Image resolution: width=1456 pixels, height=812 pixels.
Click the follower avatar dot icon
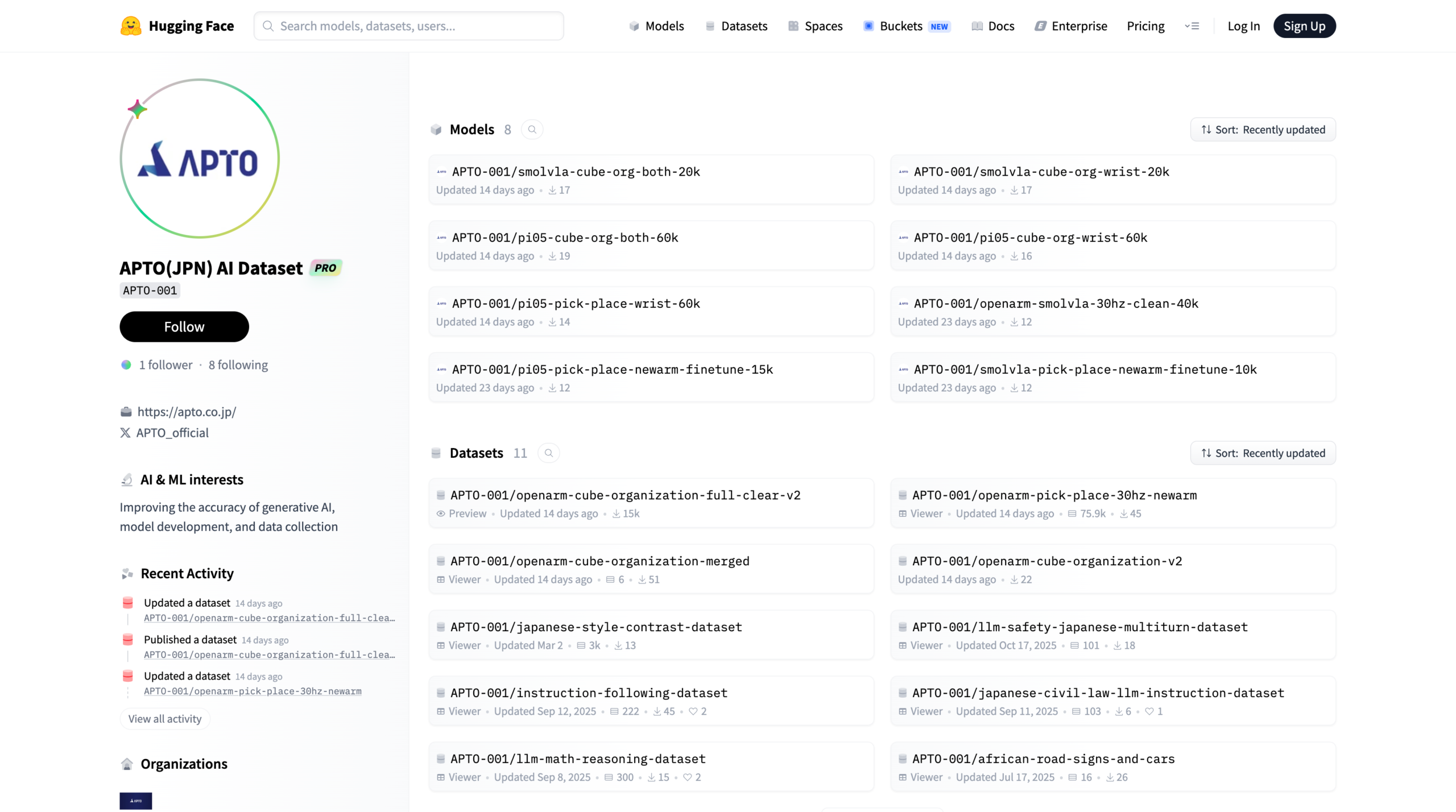pyautogui.click(x=126, y=365)
